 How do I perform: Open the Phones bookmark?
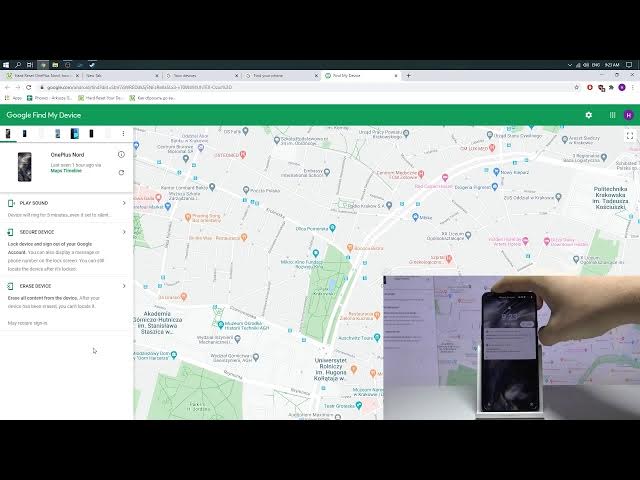[x=49, y=98]
